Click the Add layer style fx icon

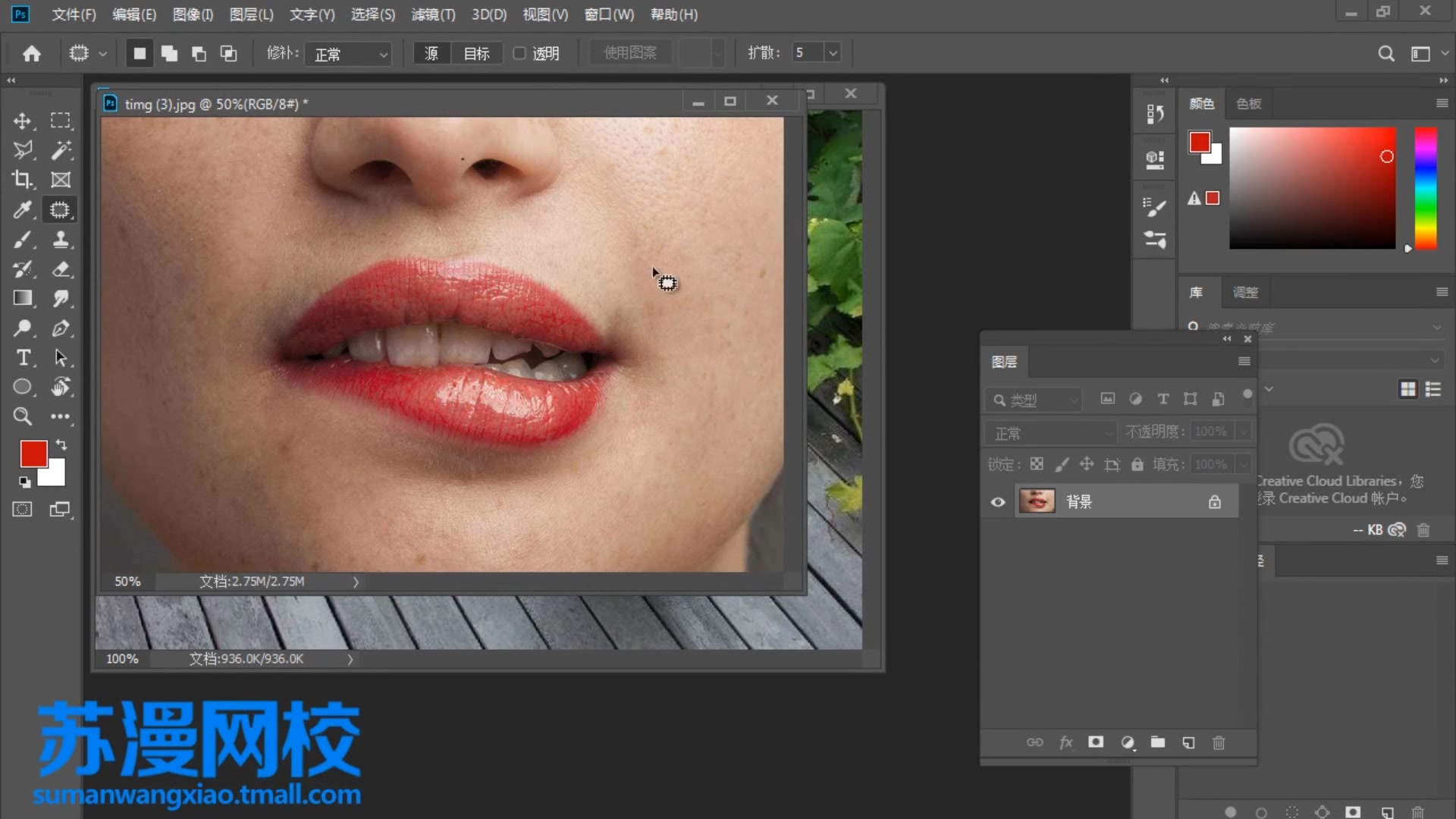point(1066,742)
